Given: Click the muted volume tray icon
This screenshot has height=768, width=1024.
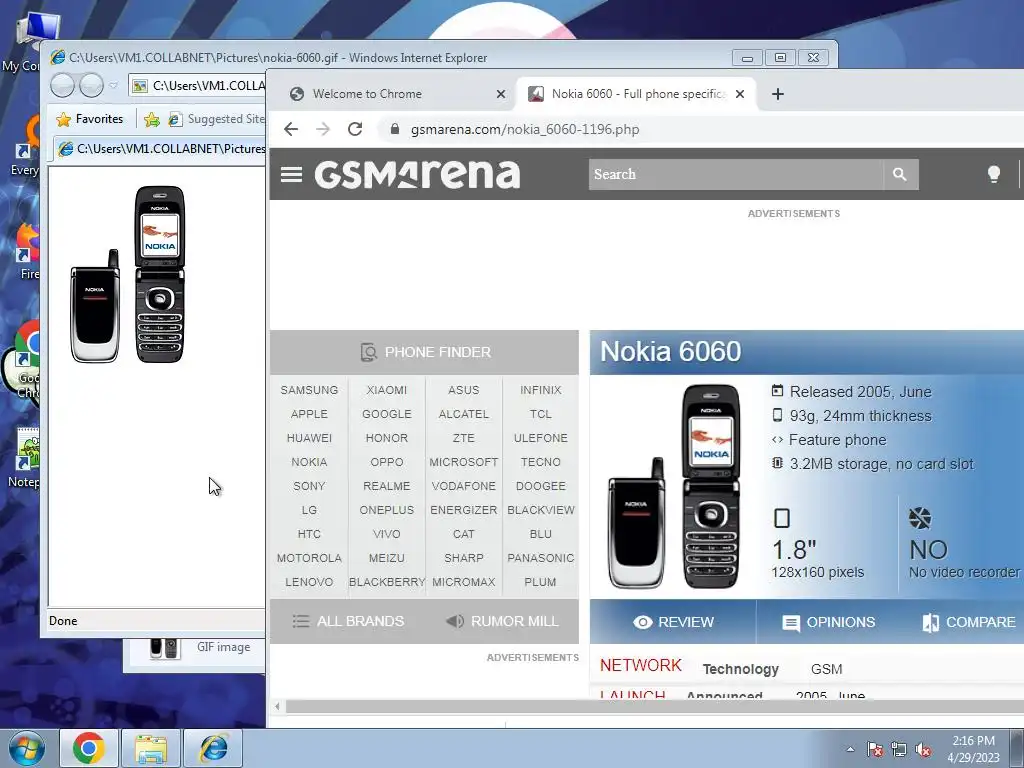Looking at the screenshot, I should pyautogui.click(x=923, y=749).
